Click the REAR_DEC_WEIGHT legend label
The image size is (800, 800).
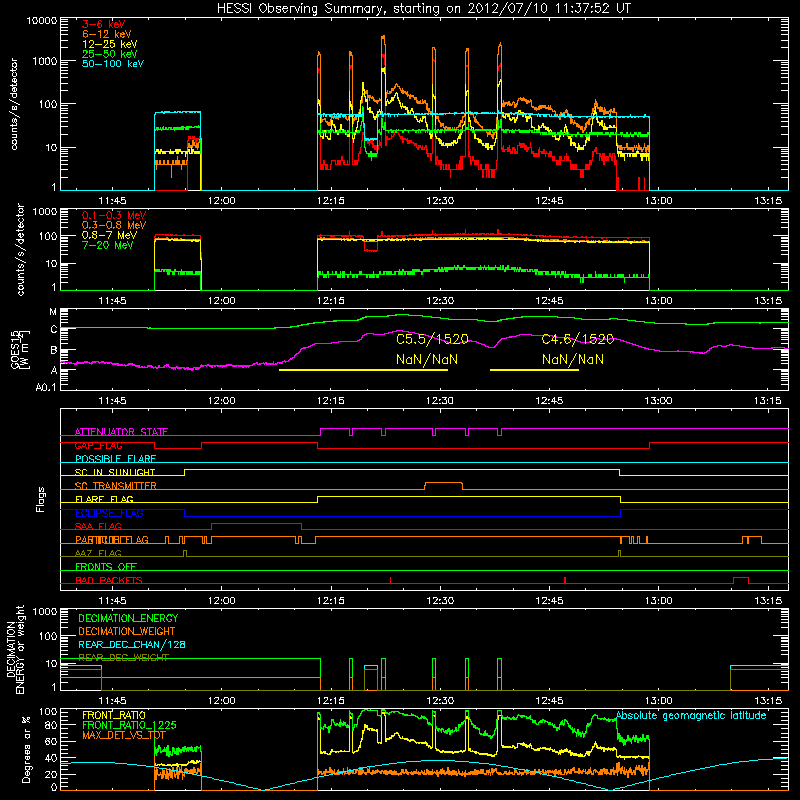(x=123, y=657)
